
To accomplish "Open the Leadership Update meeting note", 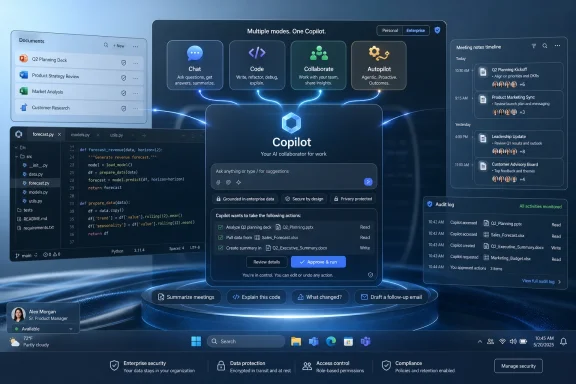I will pos(519,144).
